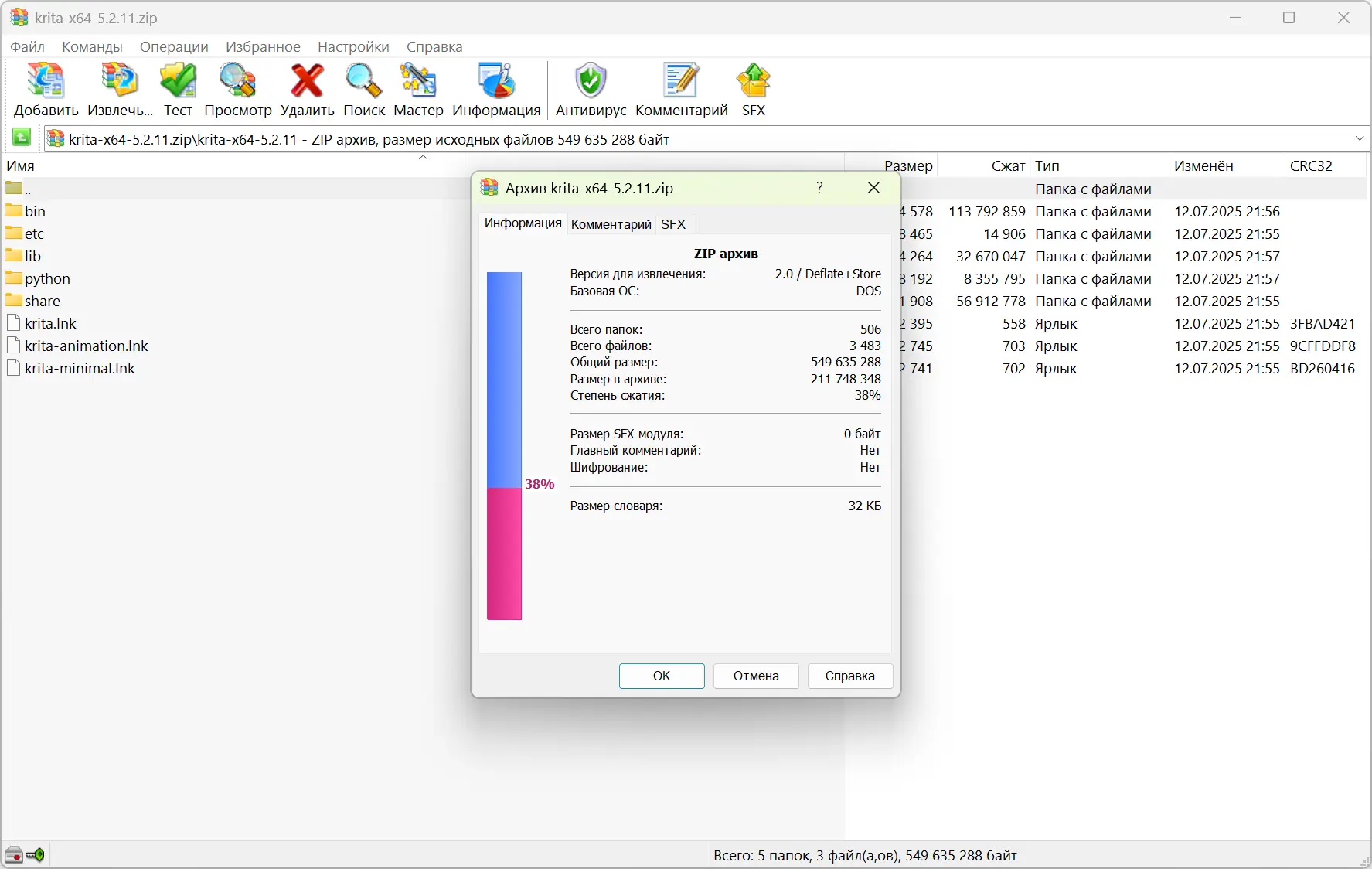Image resolution: width=1372 pixels, height=869 pixels.
Task: Select the krita-minimal.lnk file name
Action: 80,368
